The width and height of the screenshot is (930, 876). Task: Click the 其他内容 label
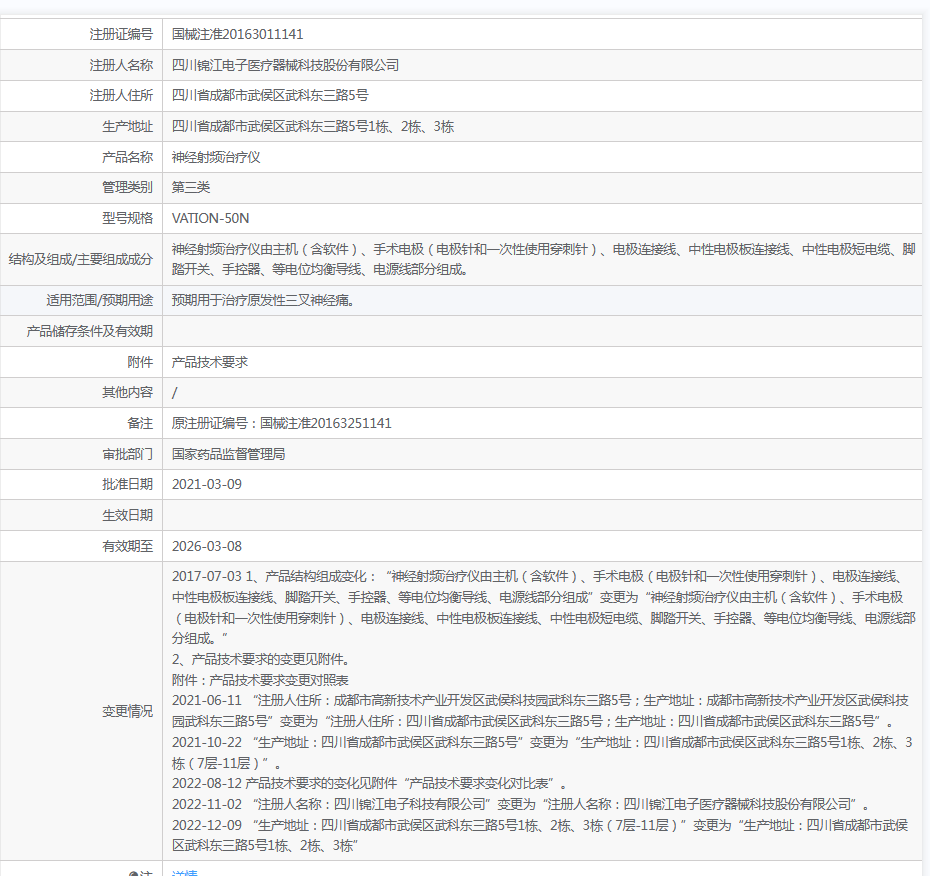point(128,393)
